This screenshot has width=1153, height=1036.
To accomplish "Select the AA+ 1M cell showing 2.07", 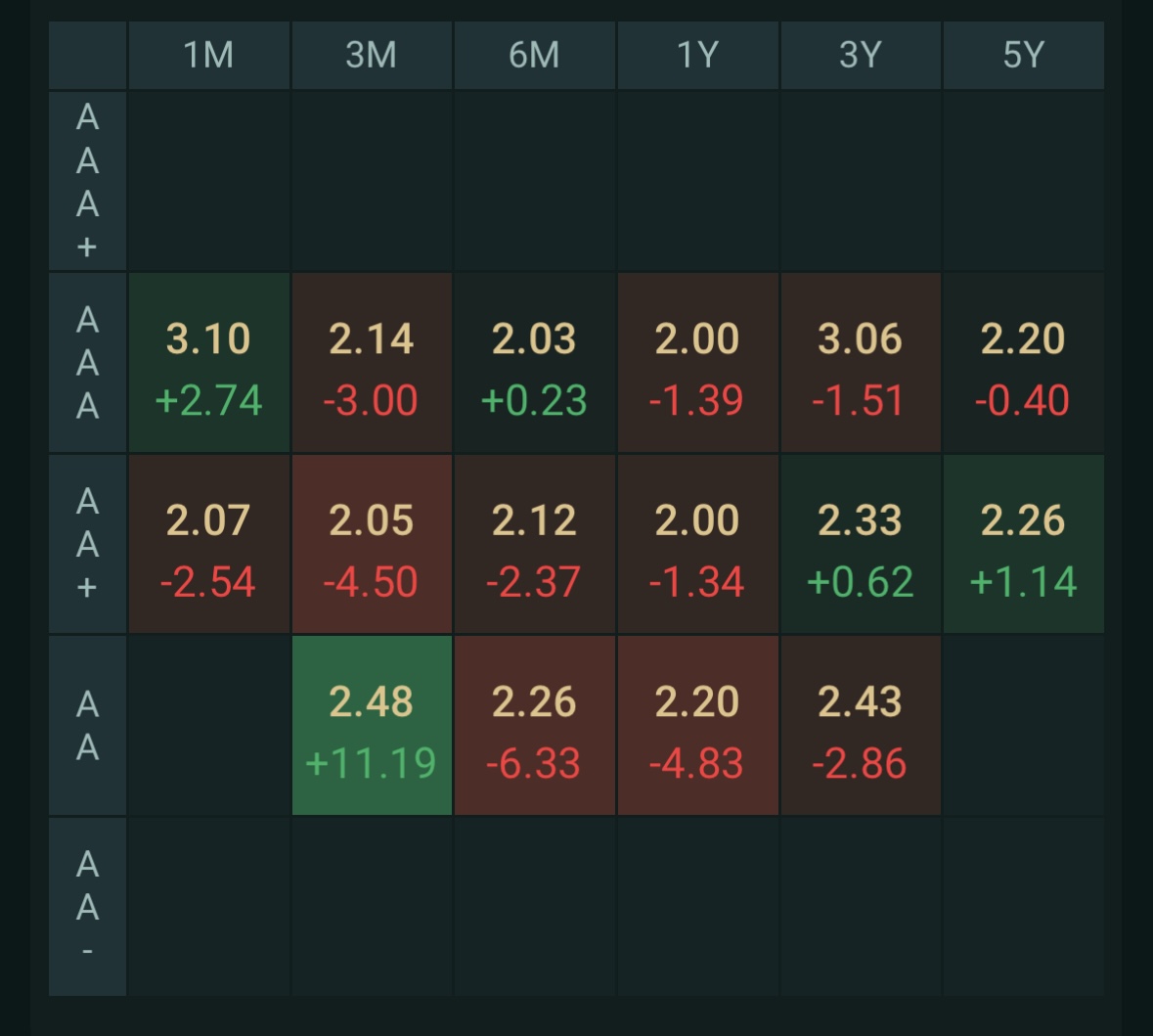I will pos(208,544).
